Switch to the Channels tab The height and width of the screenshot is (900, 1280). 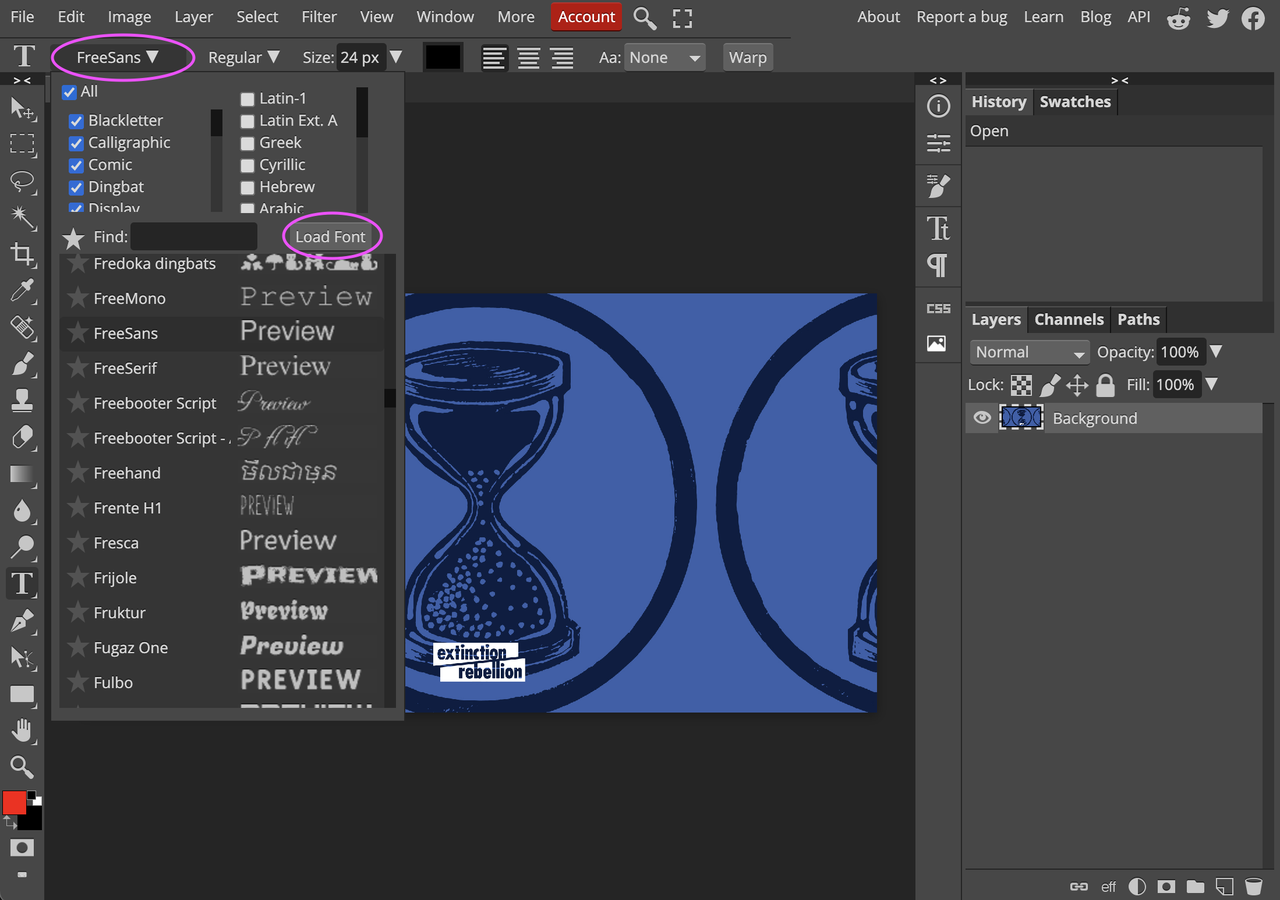click(1068, 320)
